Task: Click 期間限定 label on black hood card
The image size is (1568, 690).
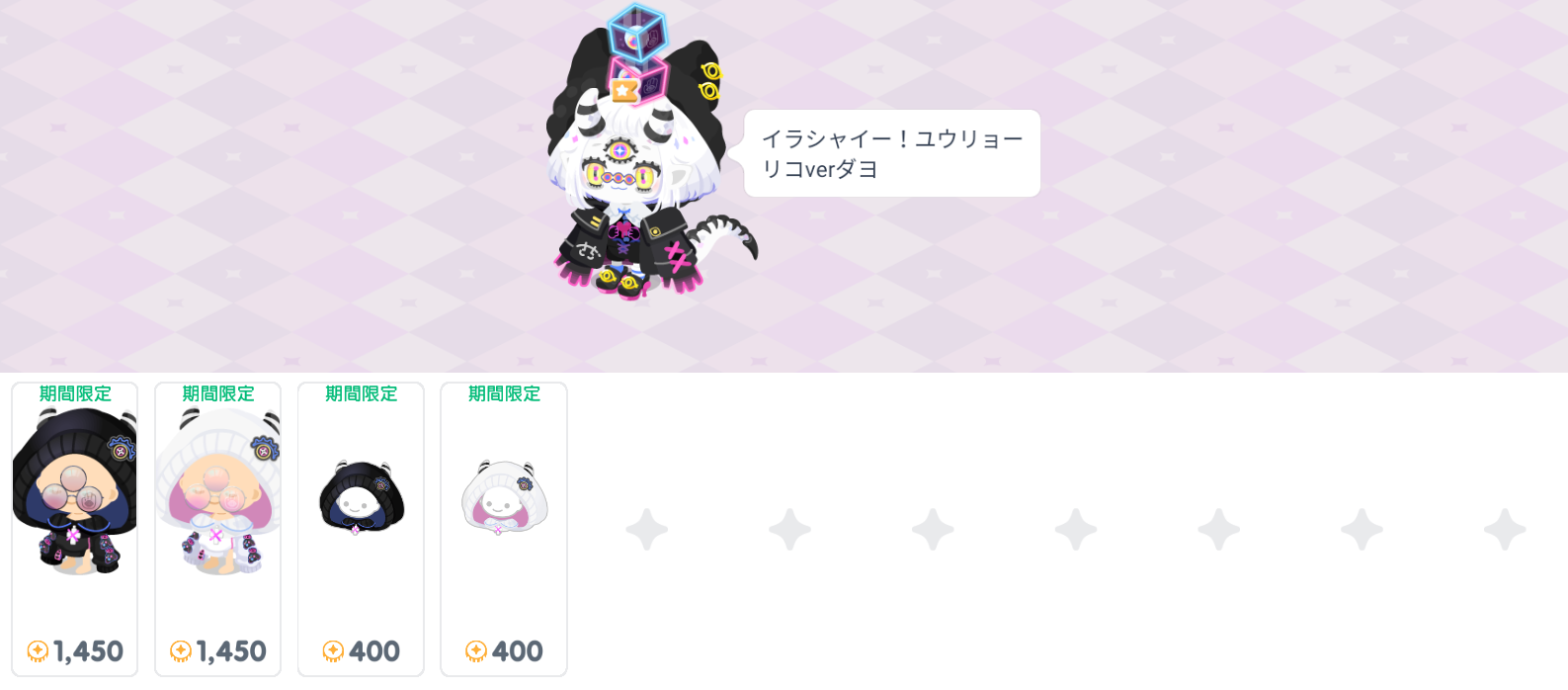Action: click(362, 393)
